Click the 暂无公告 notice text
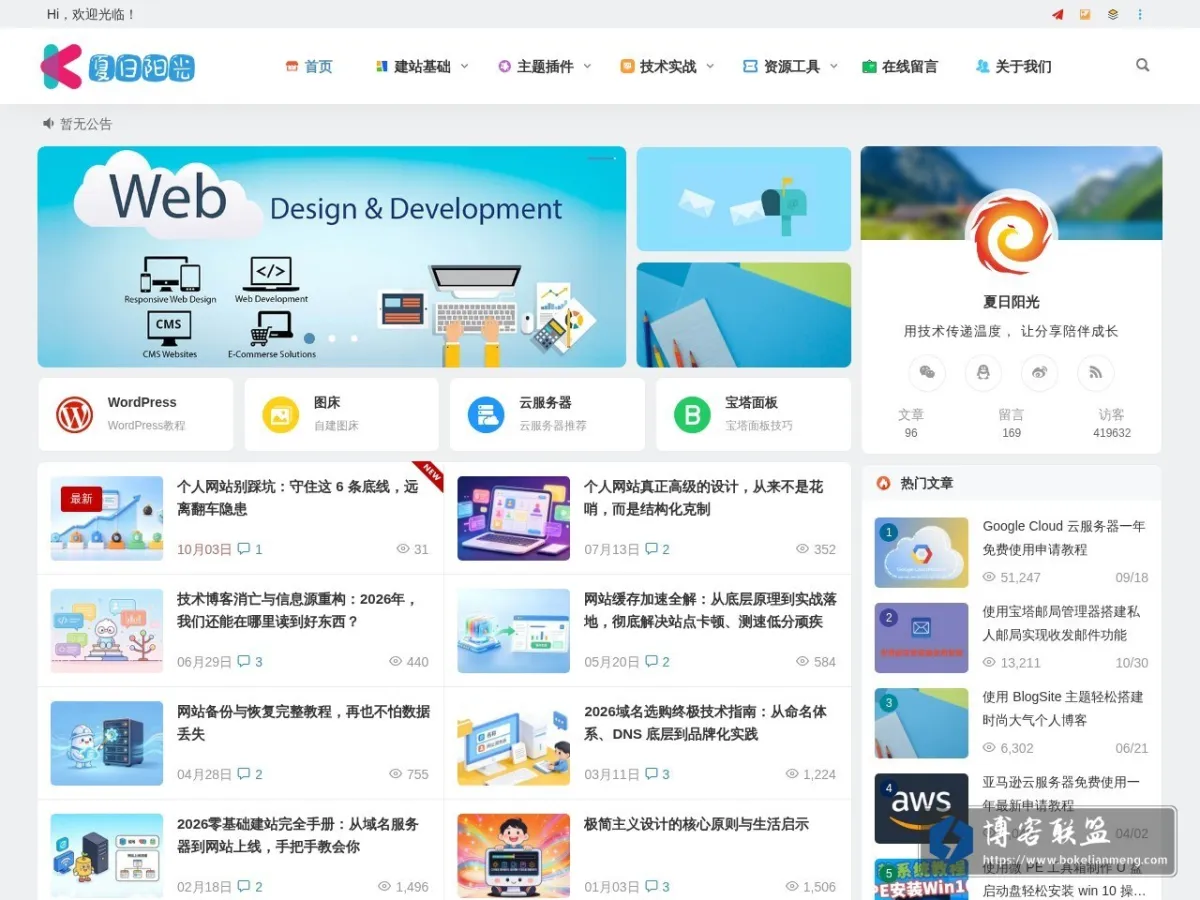Image resolution: width=1200 pixels, height=900 pixels. click(86, 124)
